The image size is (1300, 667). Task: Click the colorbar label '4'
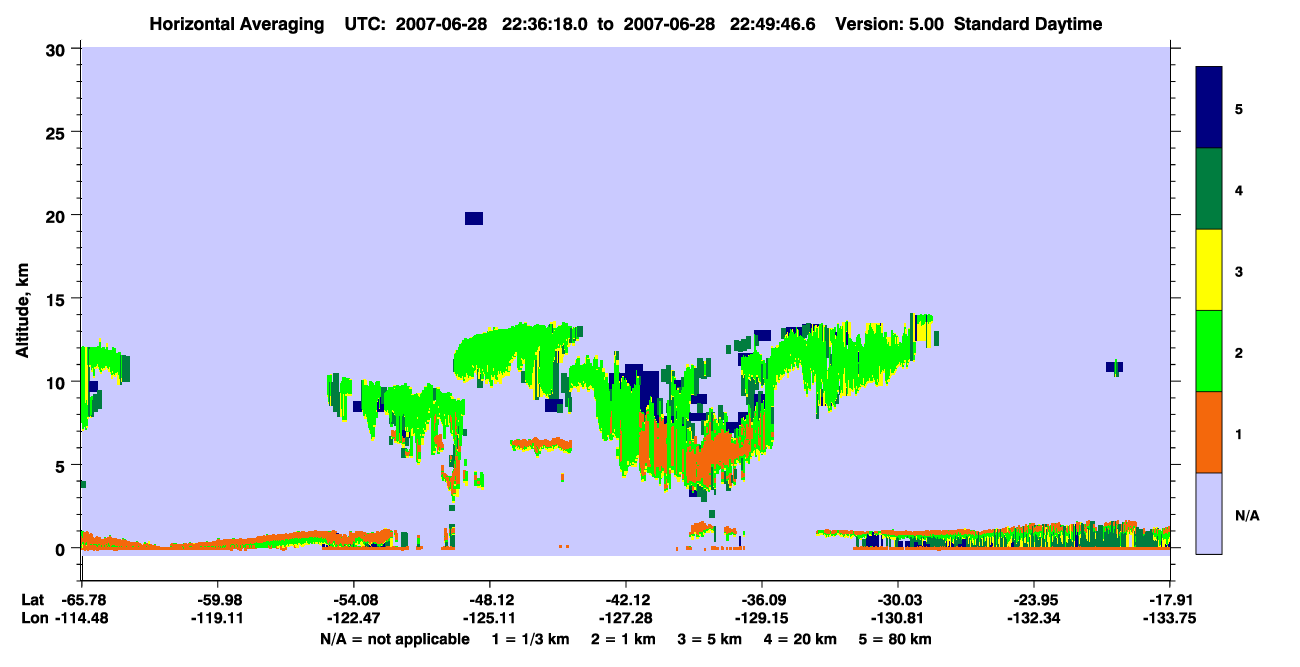tap(1239, 190)
